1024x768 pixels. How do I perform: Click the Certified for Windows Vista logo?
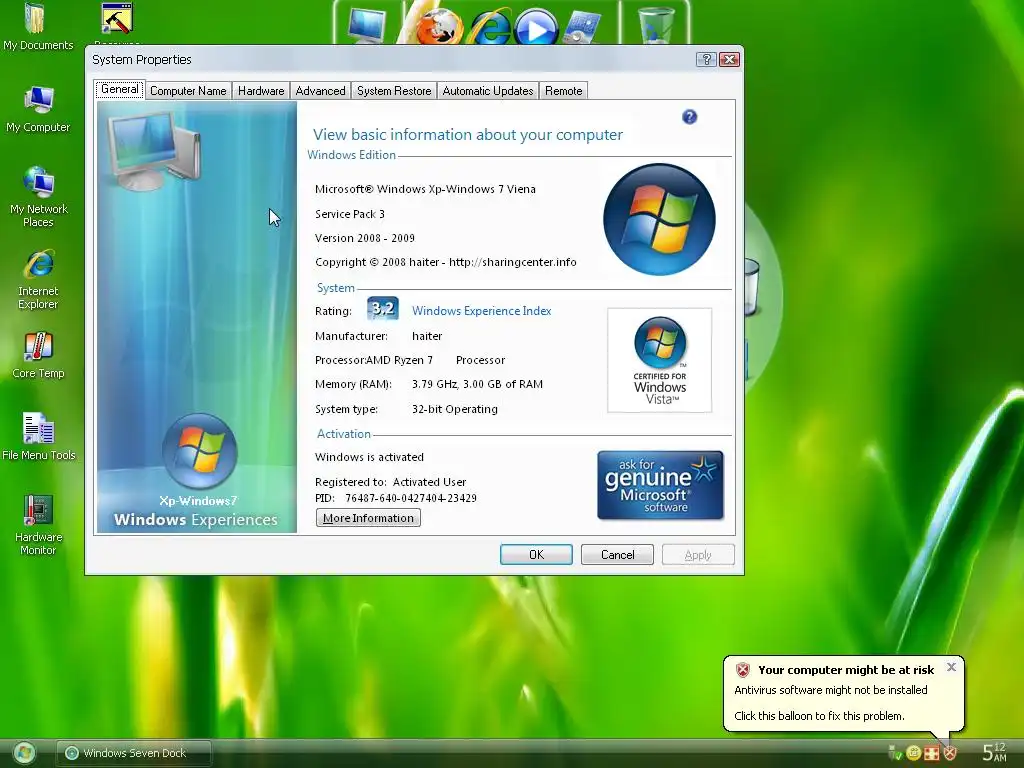pos(660,360)
